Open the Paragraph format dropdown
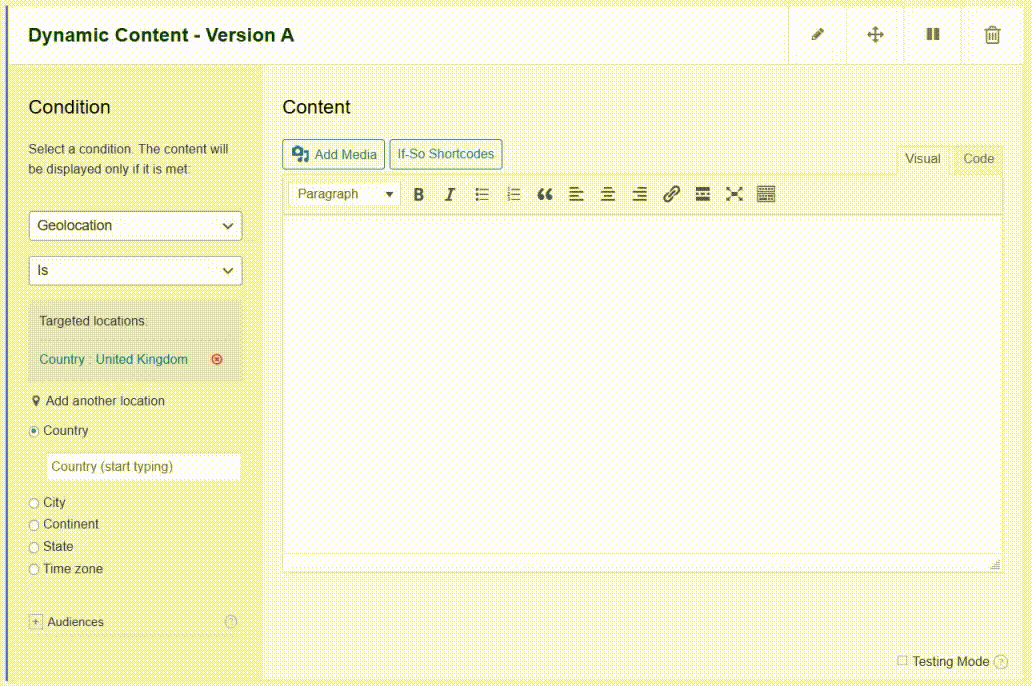The width and height of the screenshot is (1032, 686). 344,194
